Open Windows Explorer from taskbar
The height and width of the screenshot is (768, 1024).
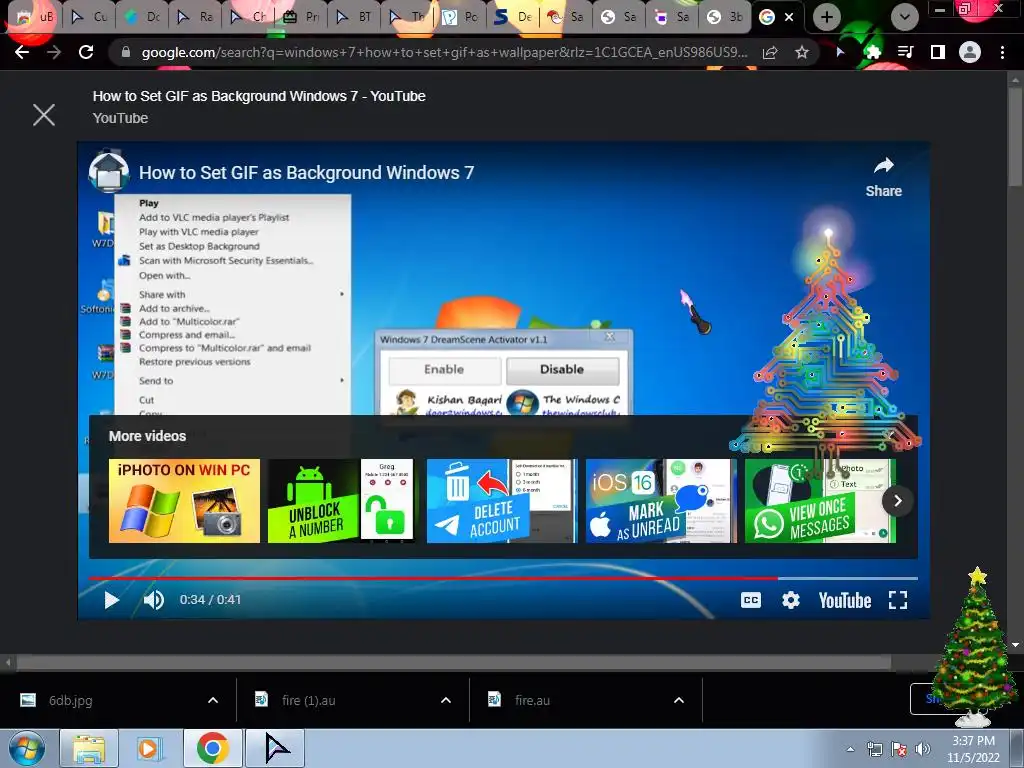(89, 748)
